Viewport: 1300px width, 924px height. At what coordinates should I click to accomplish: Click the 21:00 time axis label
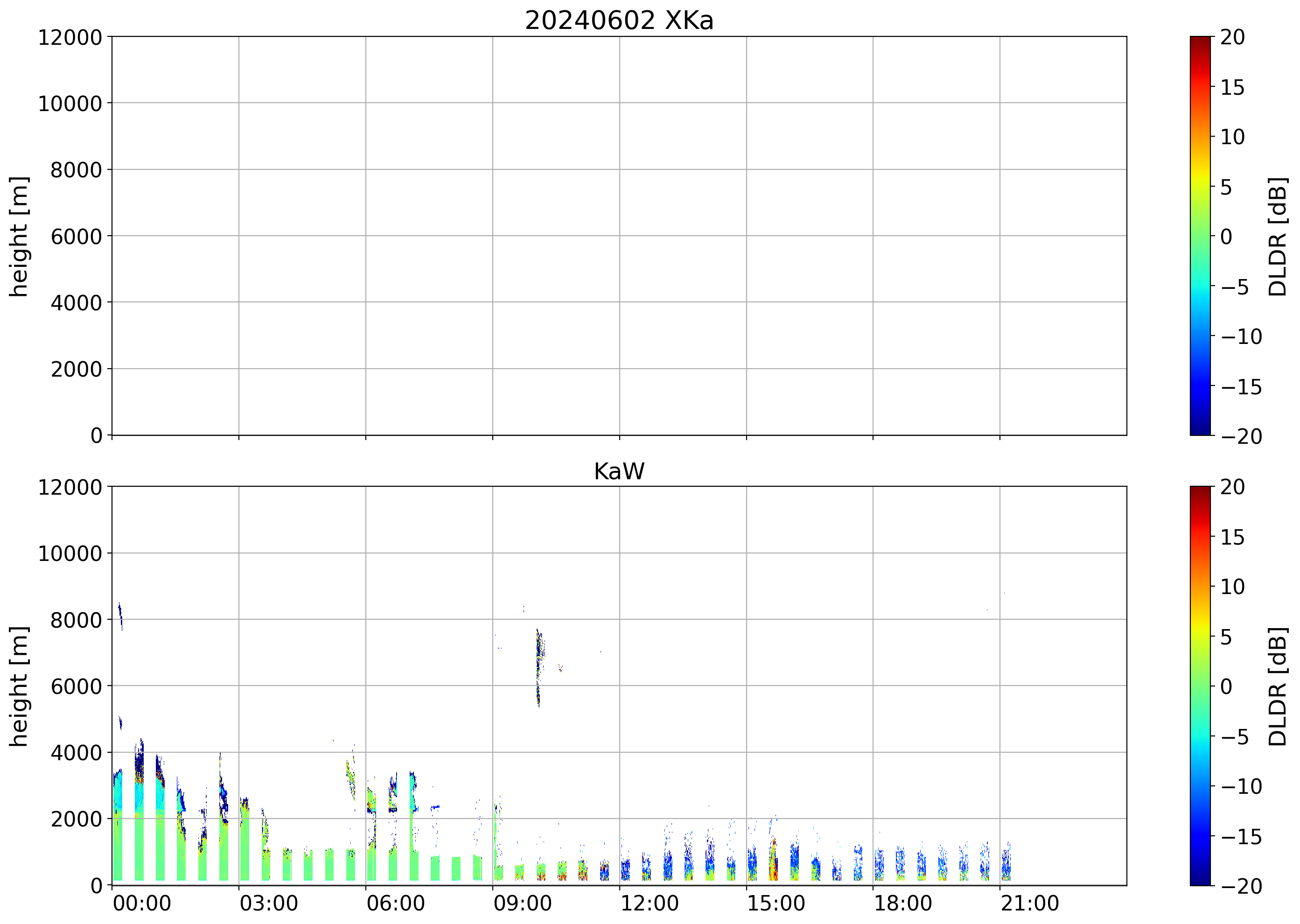click(x=1029, y=903)
